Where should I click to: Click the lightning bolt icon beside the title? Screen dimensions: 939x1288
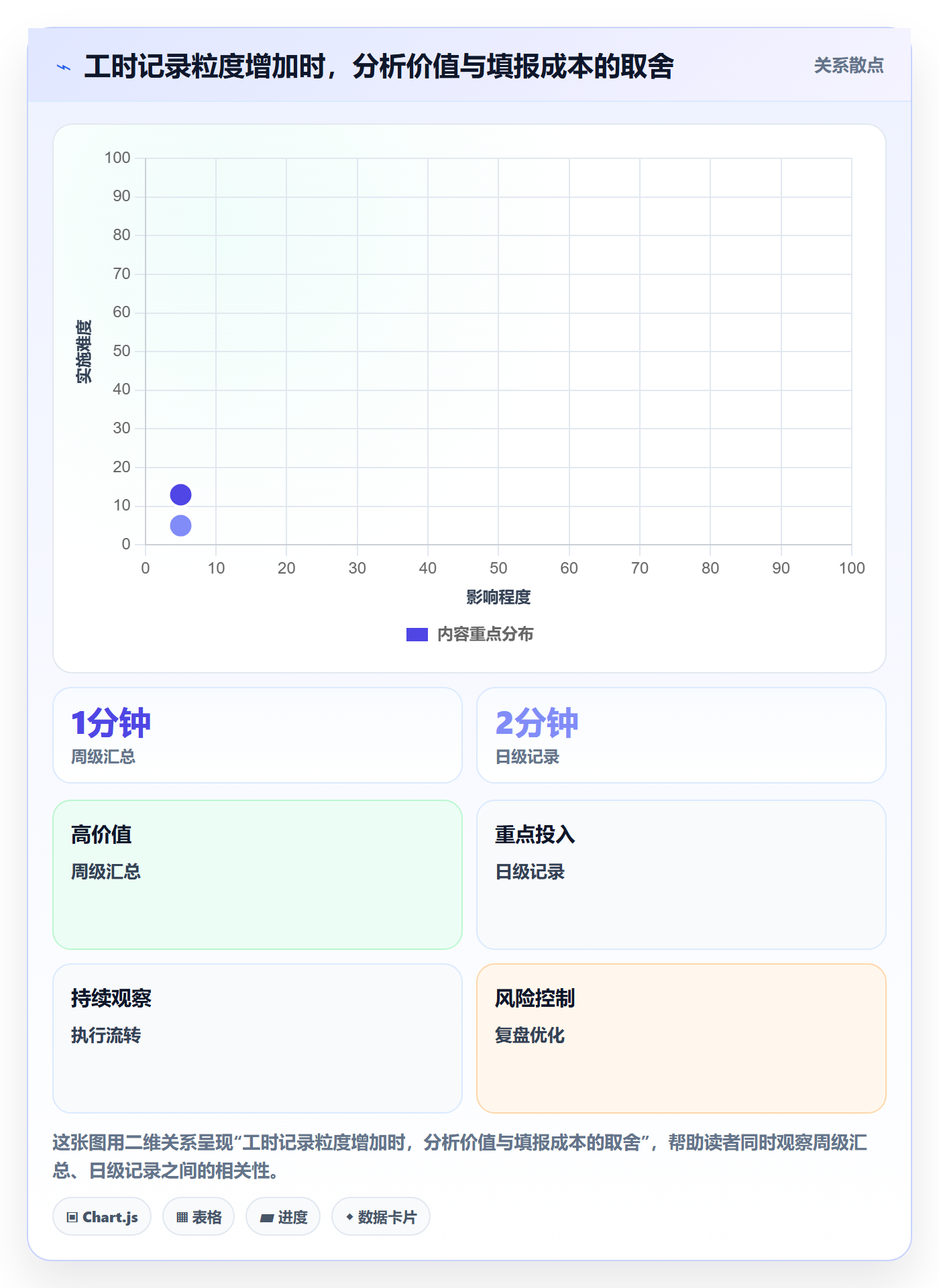[64, 67]
